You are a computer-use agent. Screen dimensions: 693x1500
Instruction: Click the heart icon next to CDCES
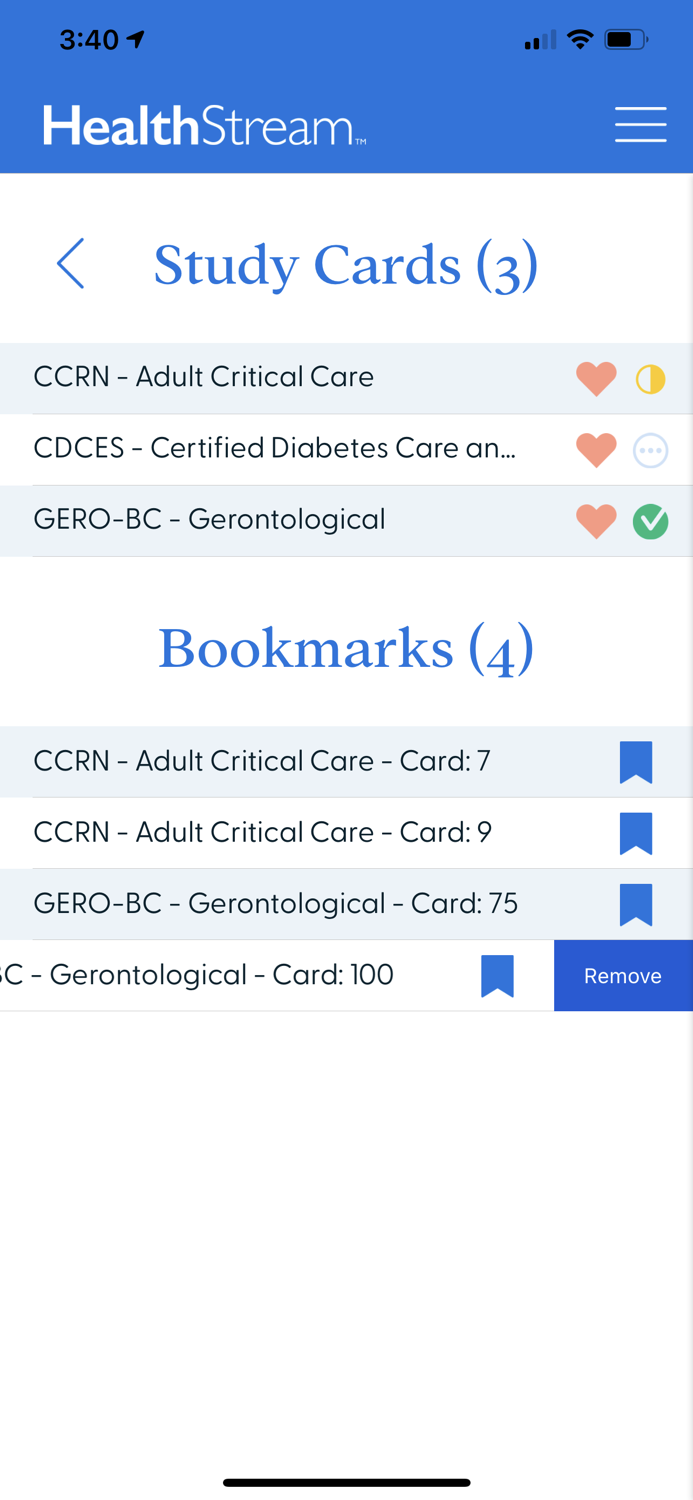596,450
